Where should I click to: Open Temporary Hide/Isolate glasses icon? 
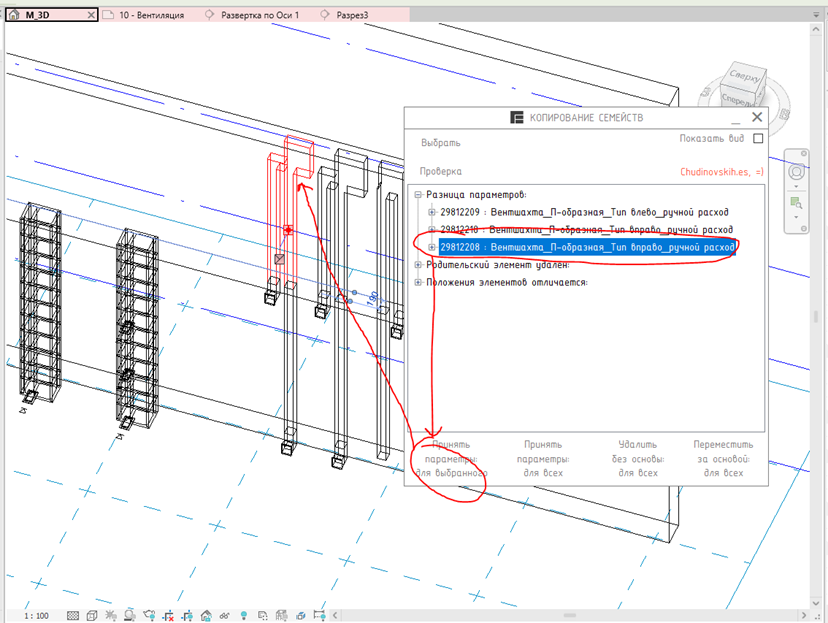click(x=225, y=616)
